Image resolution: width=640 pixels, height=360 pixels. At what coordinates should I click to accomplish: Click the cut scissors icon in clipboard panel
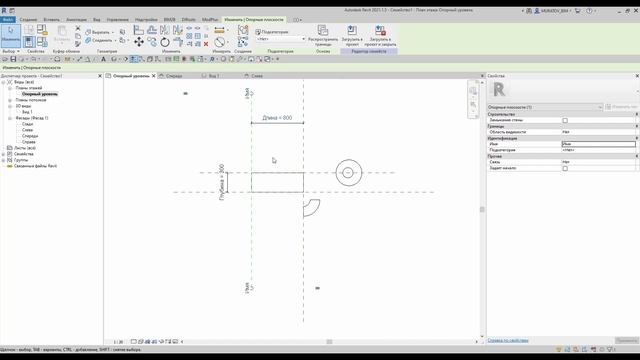point(78,28)
